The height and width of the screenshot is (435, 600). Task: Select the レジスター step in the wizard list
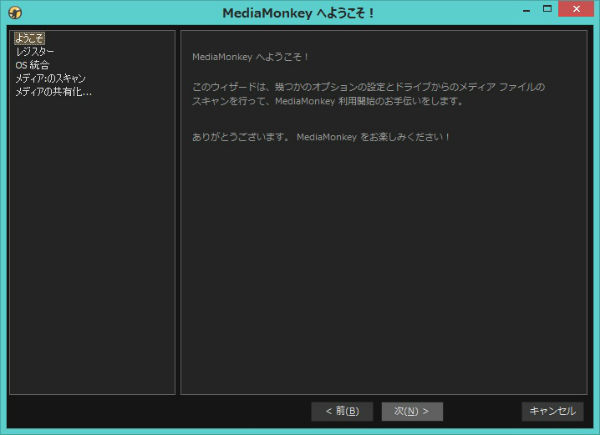35,51
